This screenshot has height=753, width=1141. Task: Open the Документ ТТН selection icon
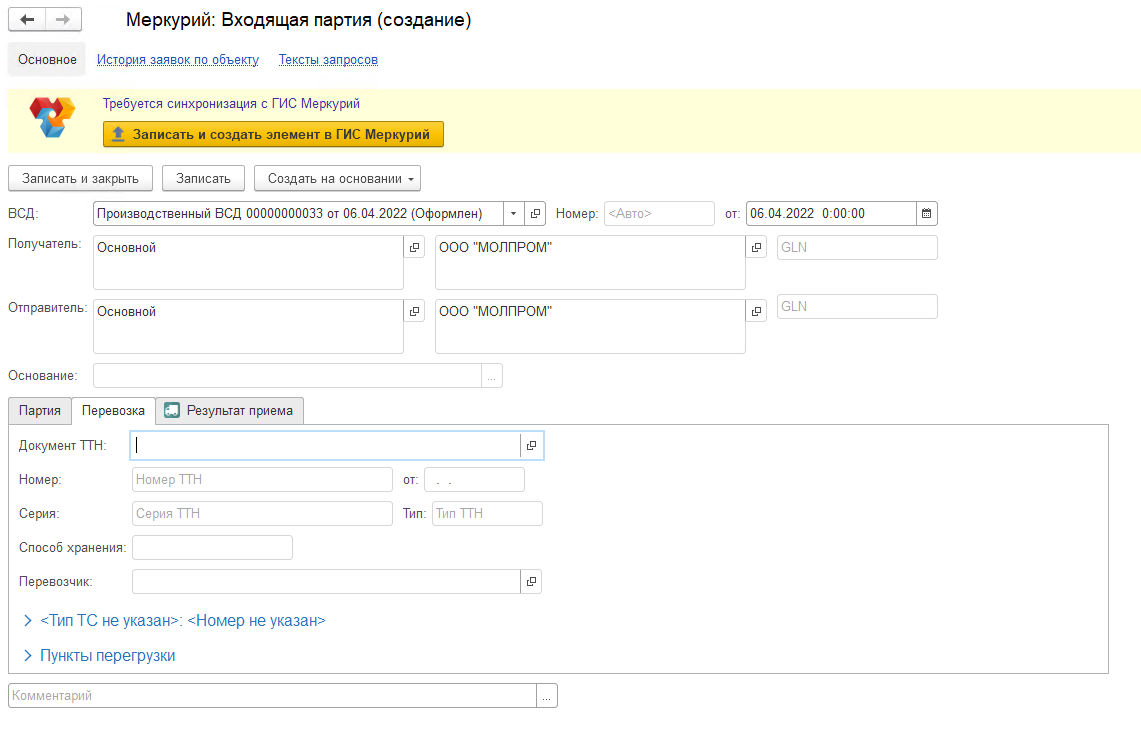pyautogui.click(x=532, y=446)
